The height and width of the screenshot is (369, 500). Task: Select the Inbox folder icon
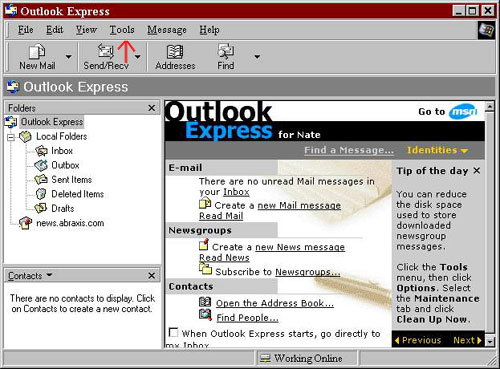pos(42,151)
